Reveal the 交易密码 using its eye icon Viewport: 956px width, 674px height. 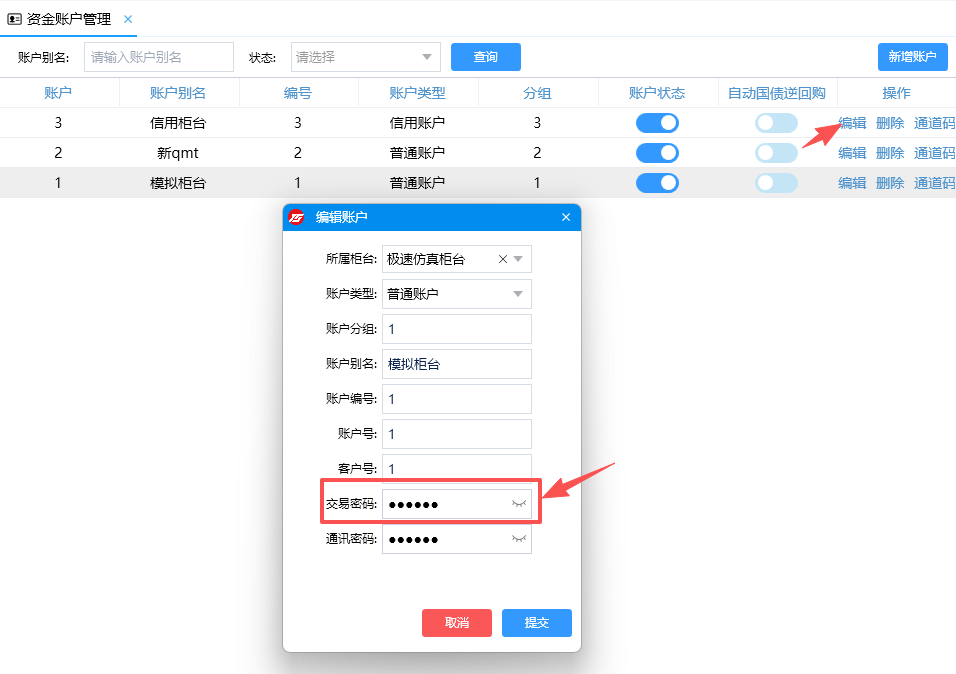tap(521, 503)
